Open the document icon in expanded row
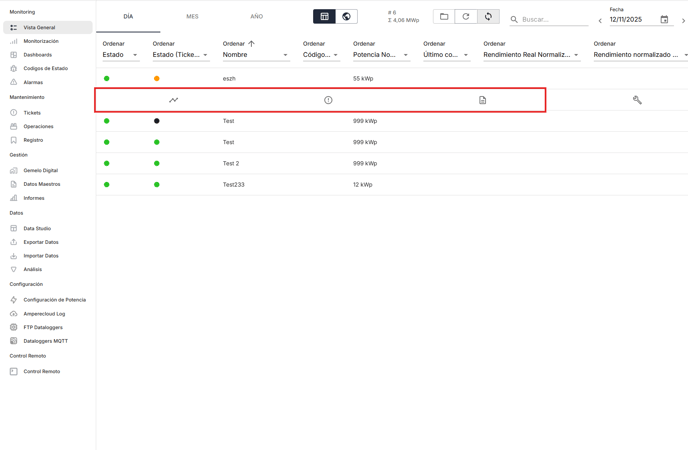688x450 pixels. pyautogui.click(x=482, y=100)
